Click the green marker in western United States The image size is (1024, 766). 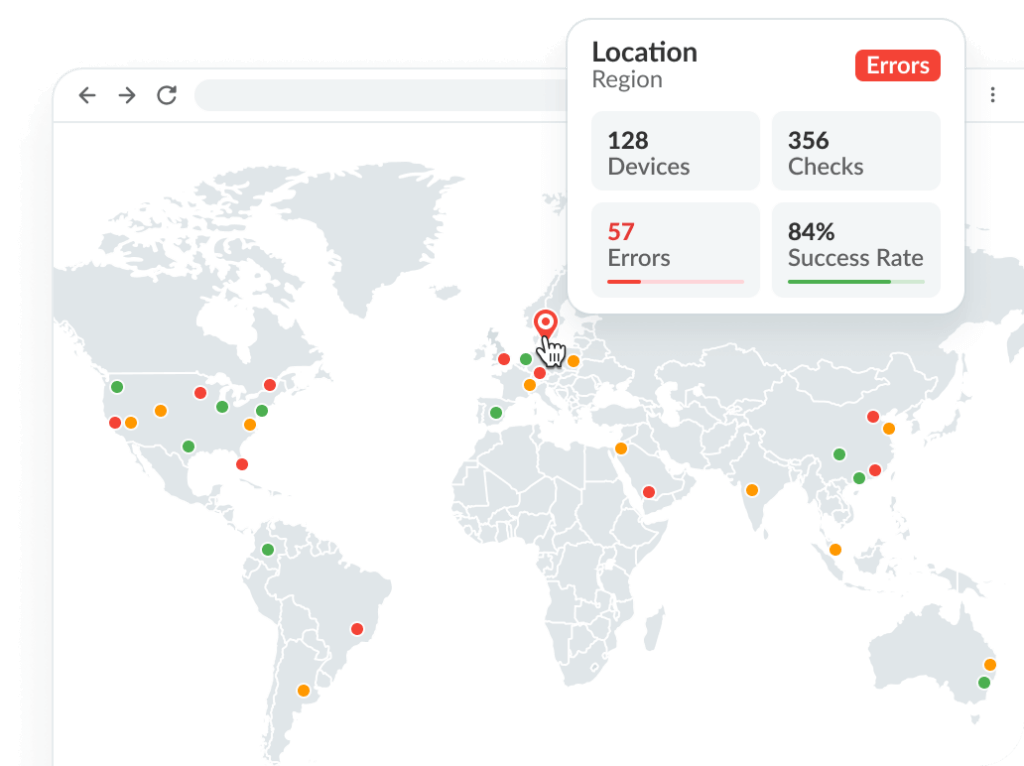pyautogui.click(x=119, y=385)
